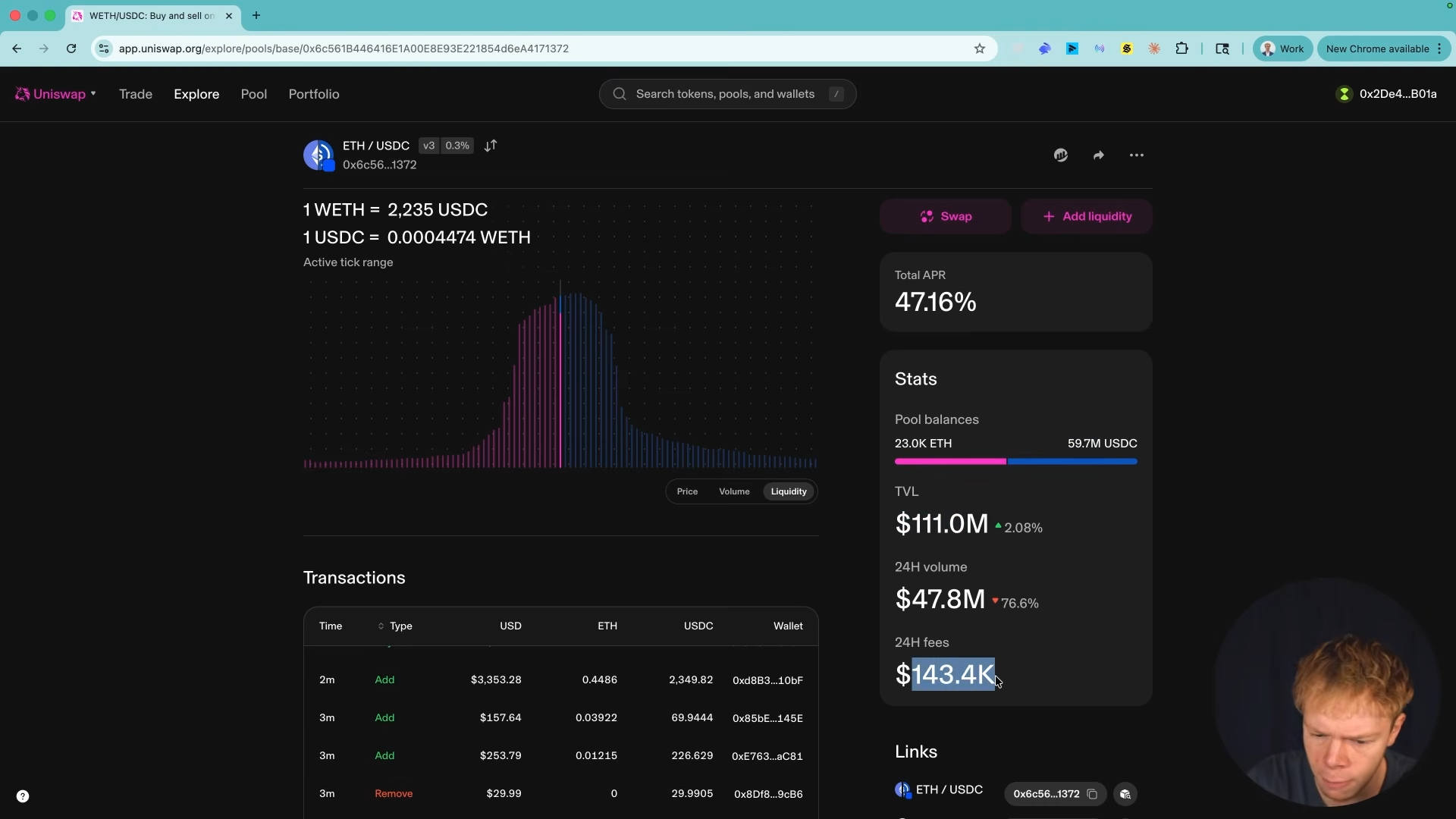Click the Add liquidity button
This screenshot has height=819, width=1456.
[1087, 217]
